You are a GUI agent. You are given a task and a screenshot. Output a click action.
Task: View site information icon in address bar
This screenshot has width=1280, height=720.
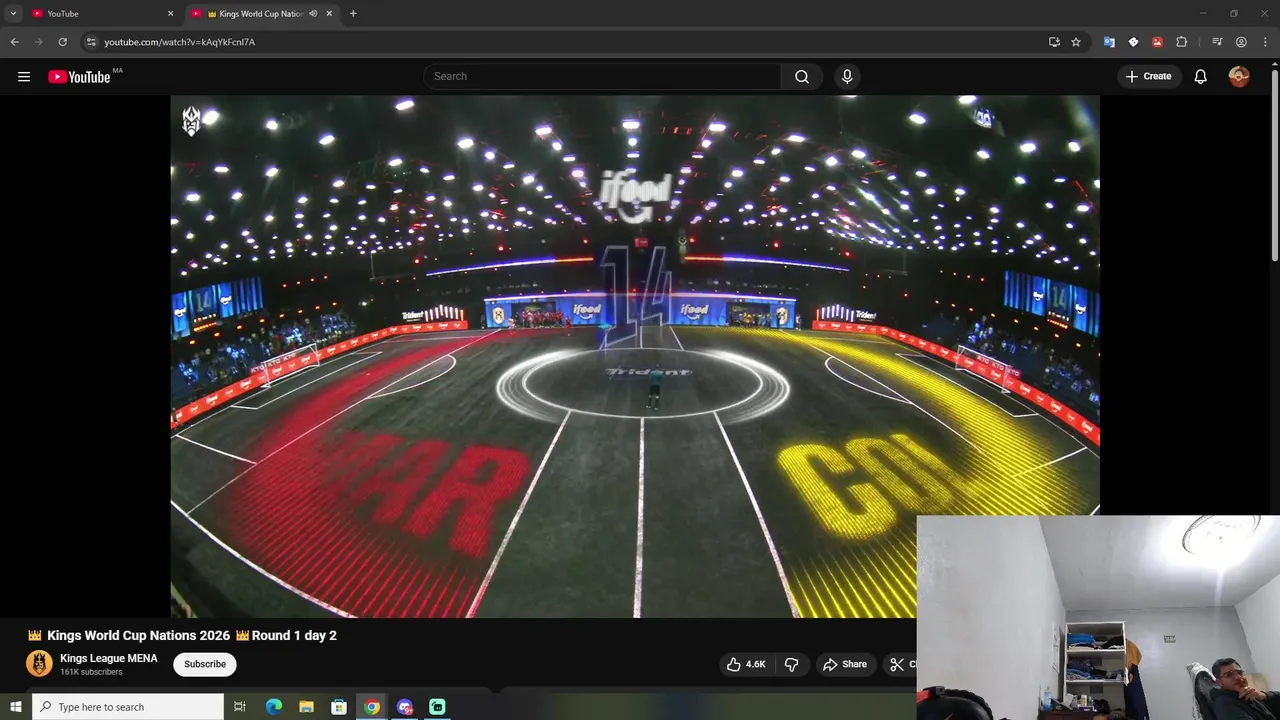91,42
